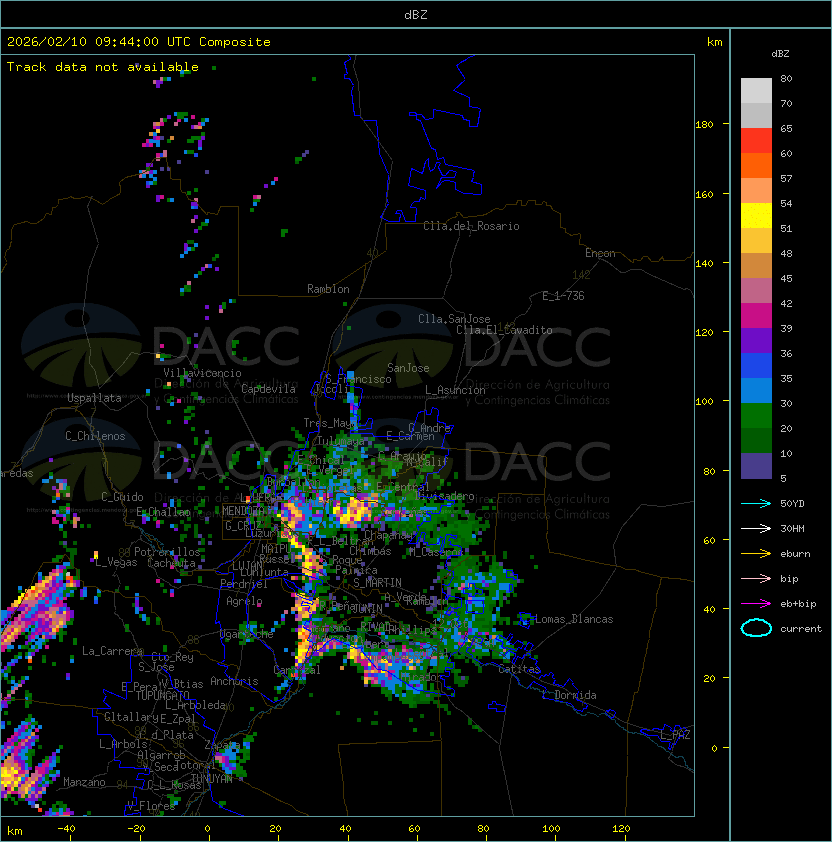Click the -40 km x-axis tick label
The width and height of the screenshot is (832, 842).
67,829
